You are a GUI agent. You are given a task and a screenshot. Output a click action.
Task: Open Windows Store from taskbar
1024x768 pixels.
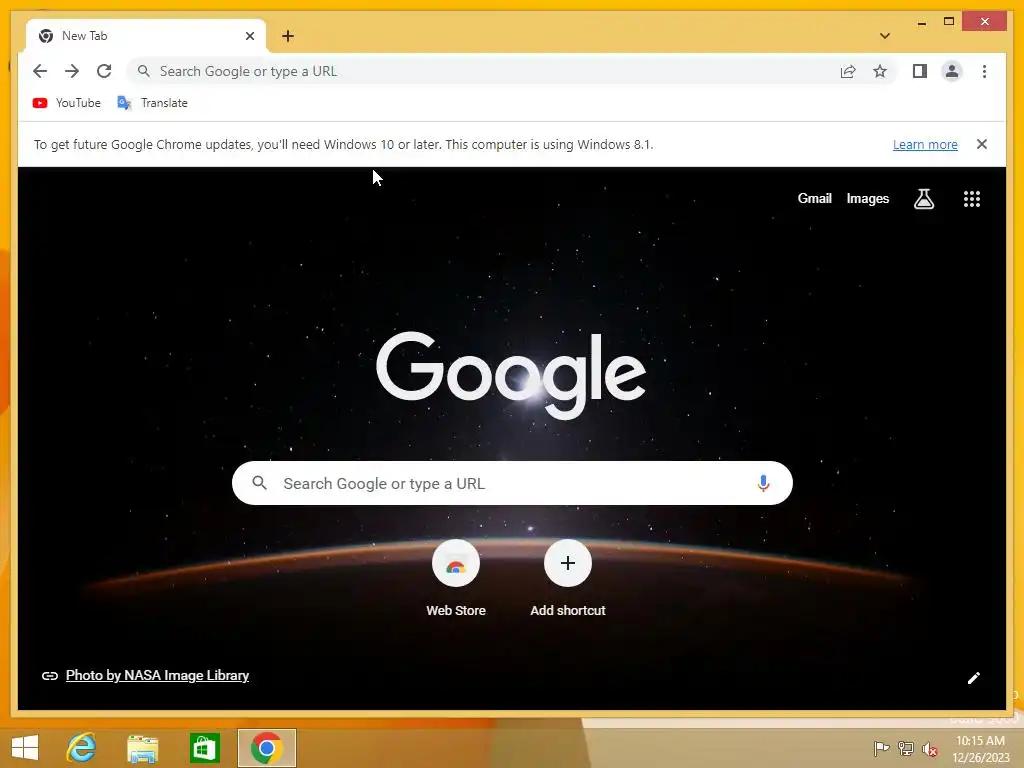point(204,748)
